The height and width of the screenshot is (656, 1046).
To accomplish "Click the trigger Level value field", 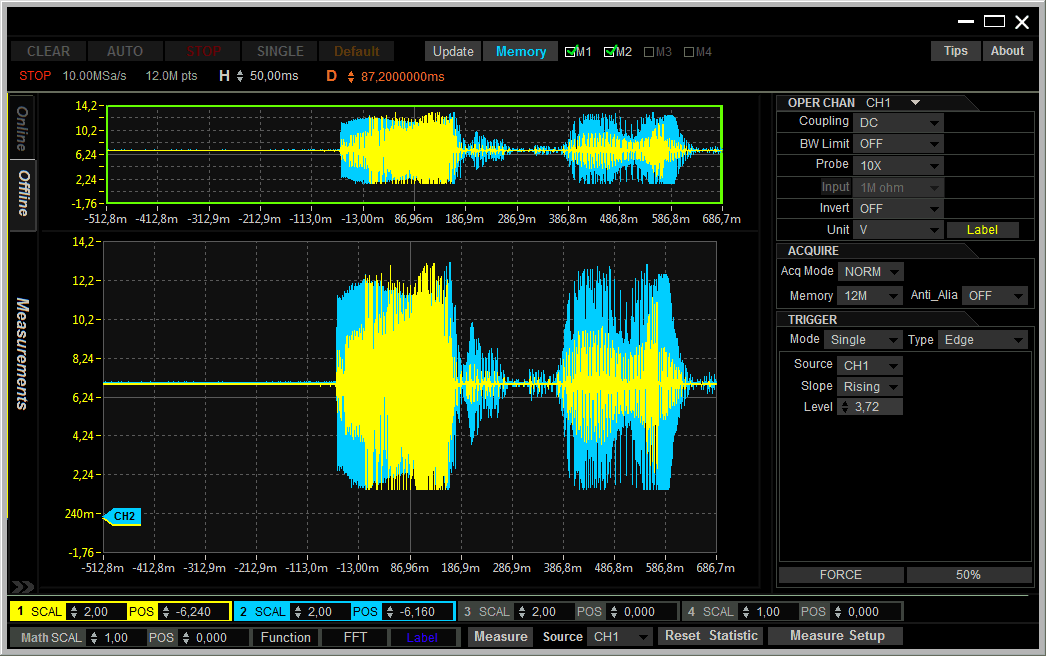I will click(x=871, y=406).
